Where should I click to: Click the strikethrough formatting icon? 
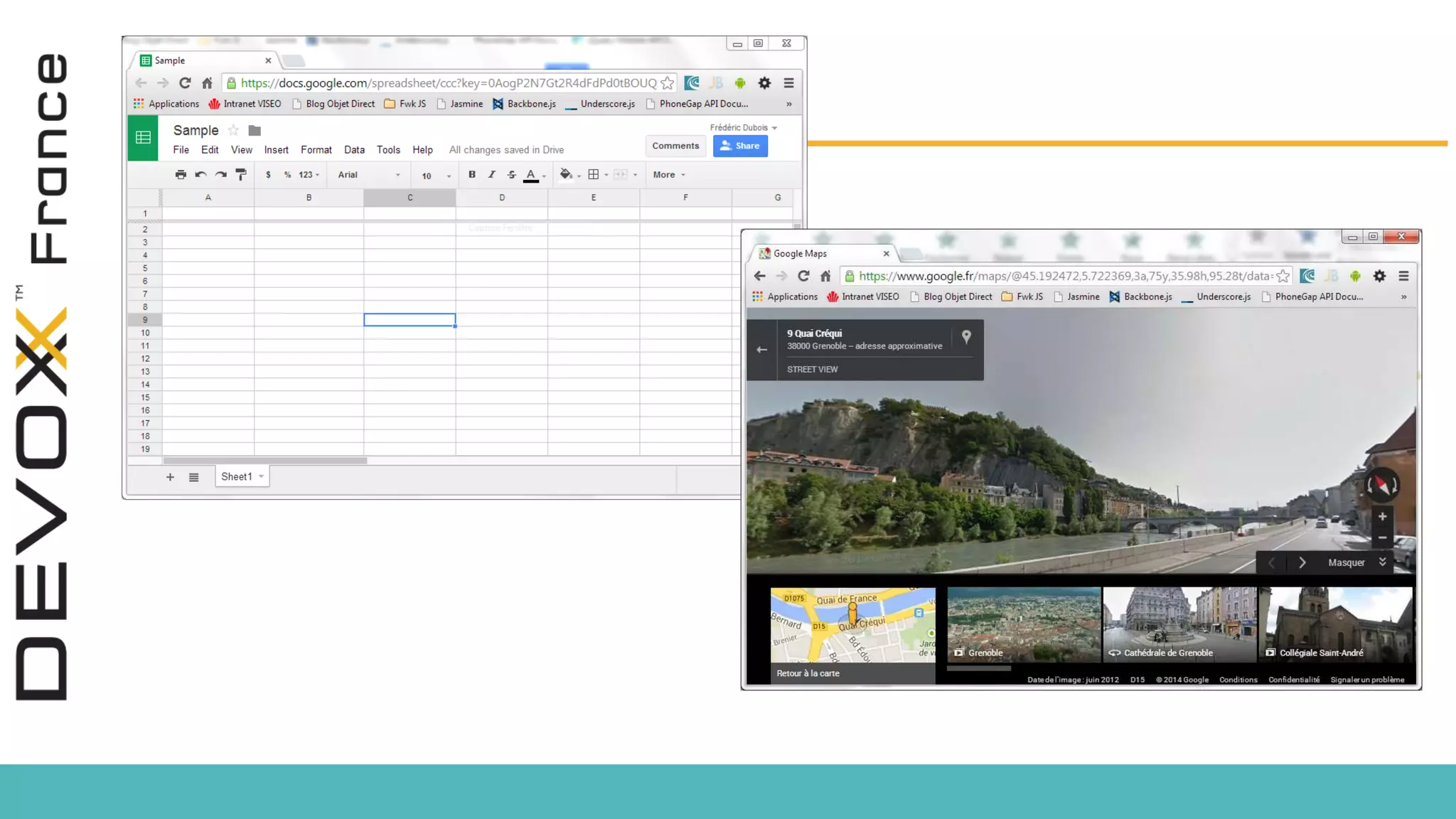click(x=511, y=174)
